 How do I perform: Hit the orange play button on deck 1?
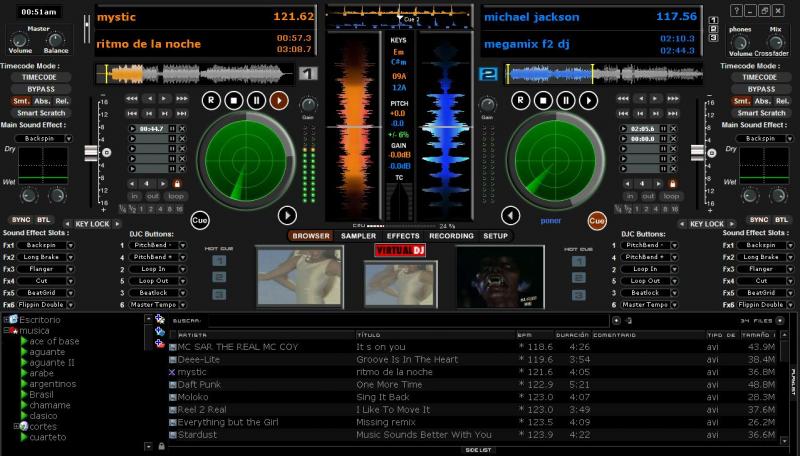279,100
